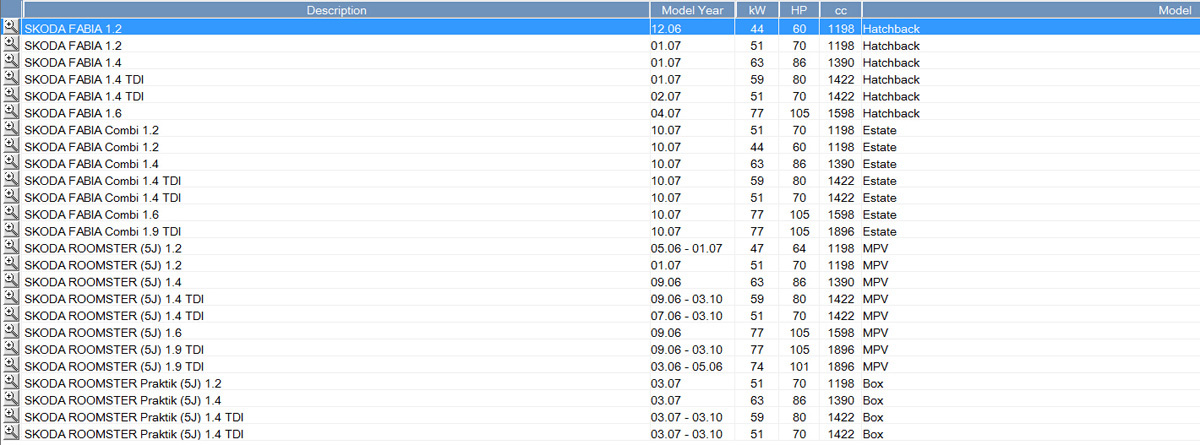The image size is (1200, 445).
Task: Click magnifier icon for 64 HP Roomster (5J) 1.2
Action: pos(10,248)
